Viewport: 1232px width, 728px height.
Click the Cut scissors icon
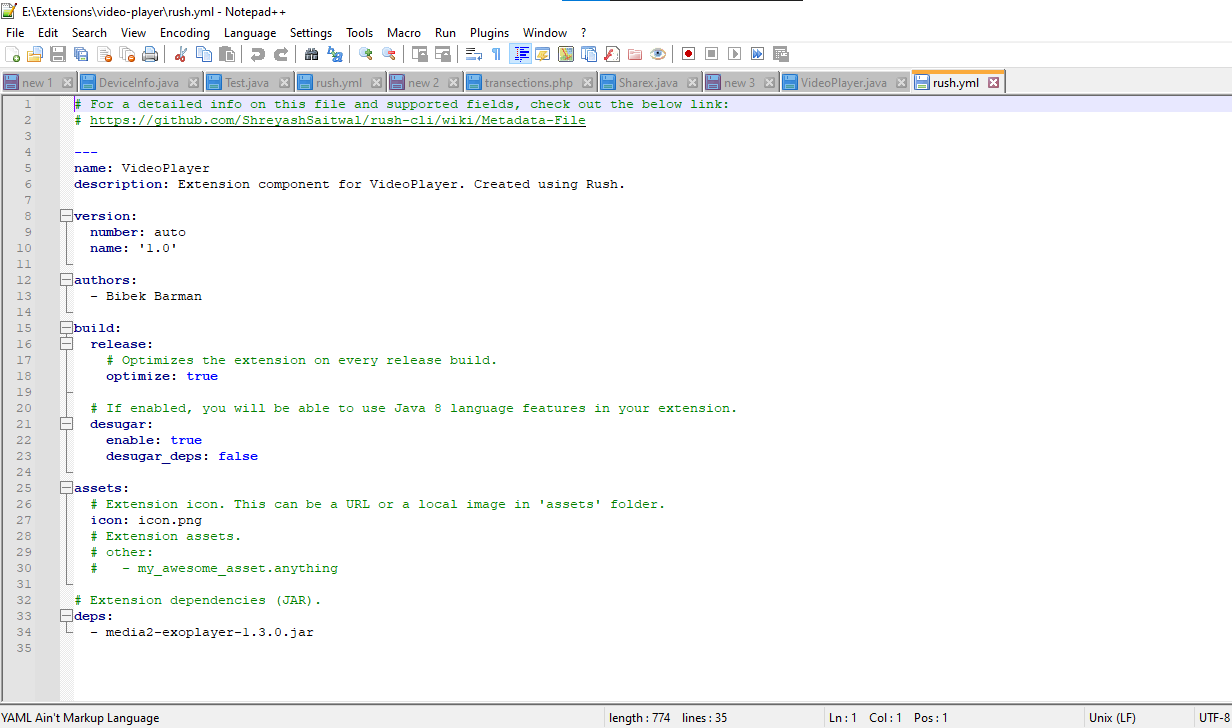point(181,54)
